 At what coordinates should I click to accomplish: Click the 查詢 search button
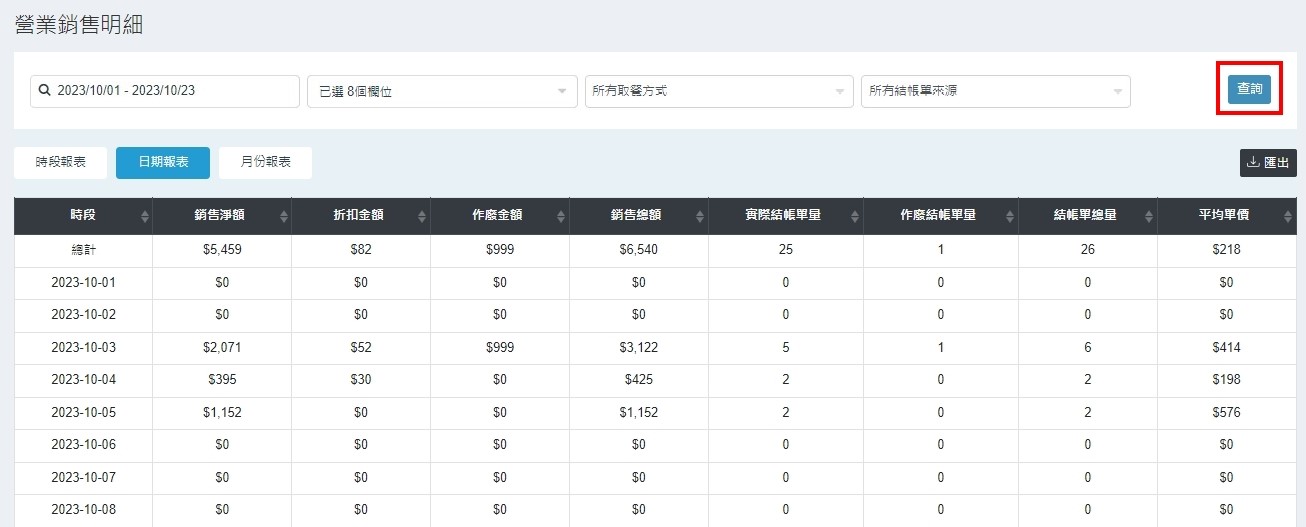click(1249, 89)
